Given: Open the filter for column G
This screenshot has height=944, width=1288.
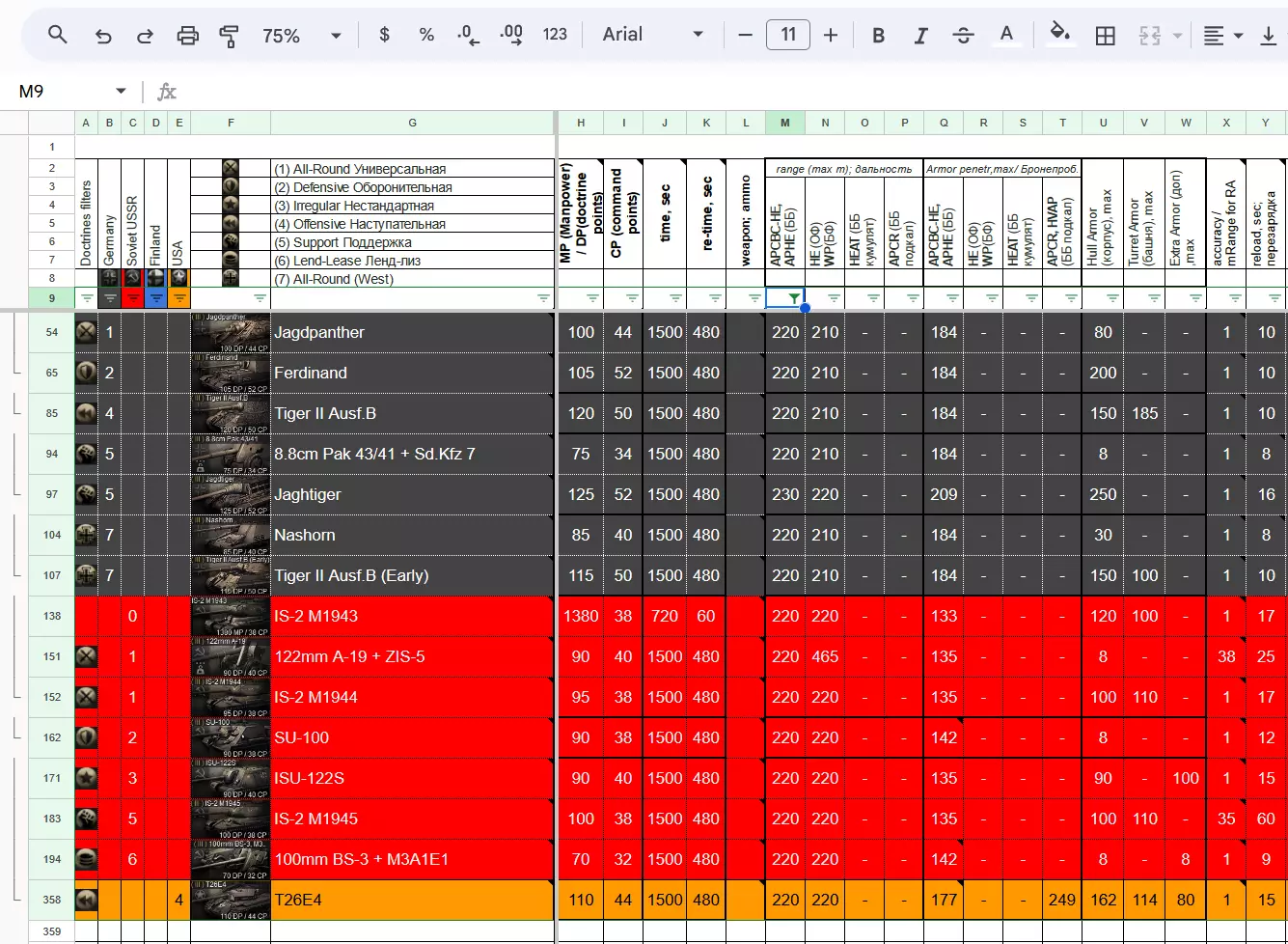Looking at the screenshot, I should pyautogui.click(x=543, y=298).
